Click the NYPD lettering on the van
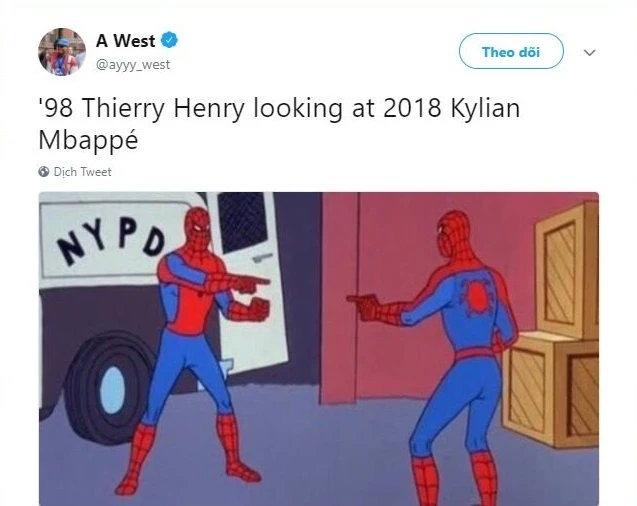The width and height of the screenshot is (637, 506). pyautogui.click(x=110, y=244)
